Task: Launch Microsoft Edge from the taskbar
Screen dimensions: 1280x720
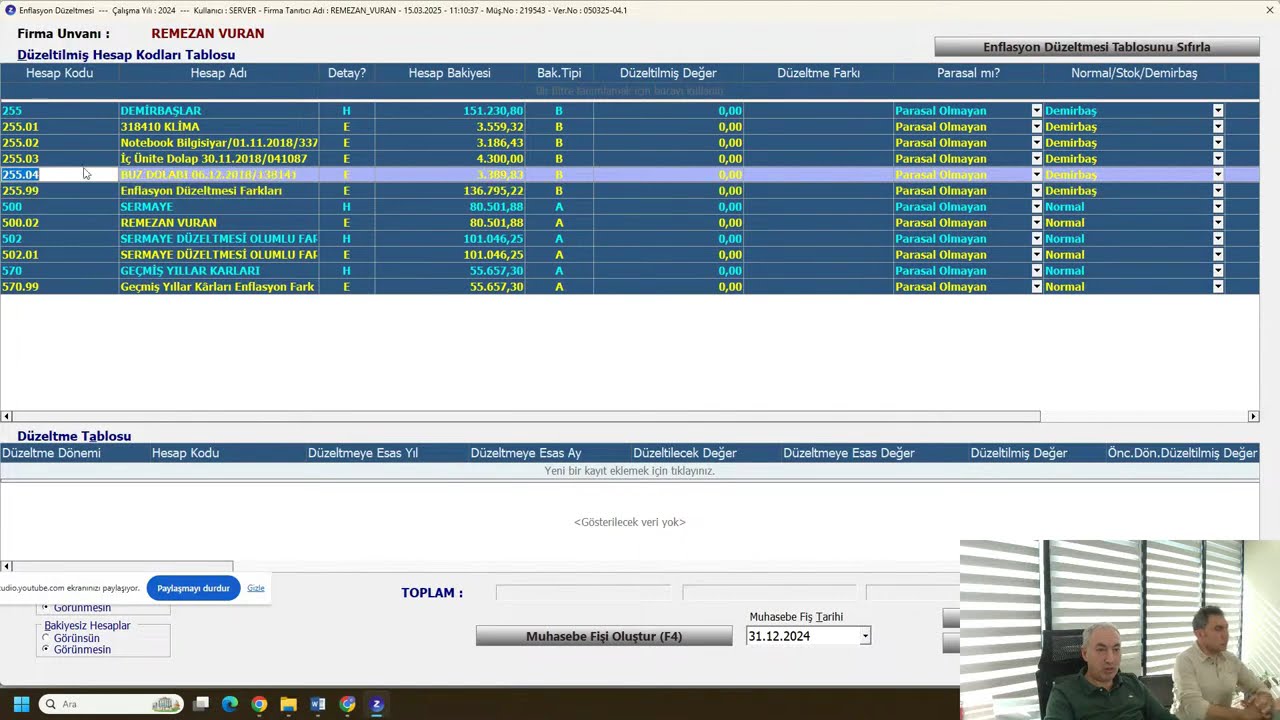Action: (230, 704)
